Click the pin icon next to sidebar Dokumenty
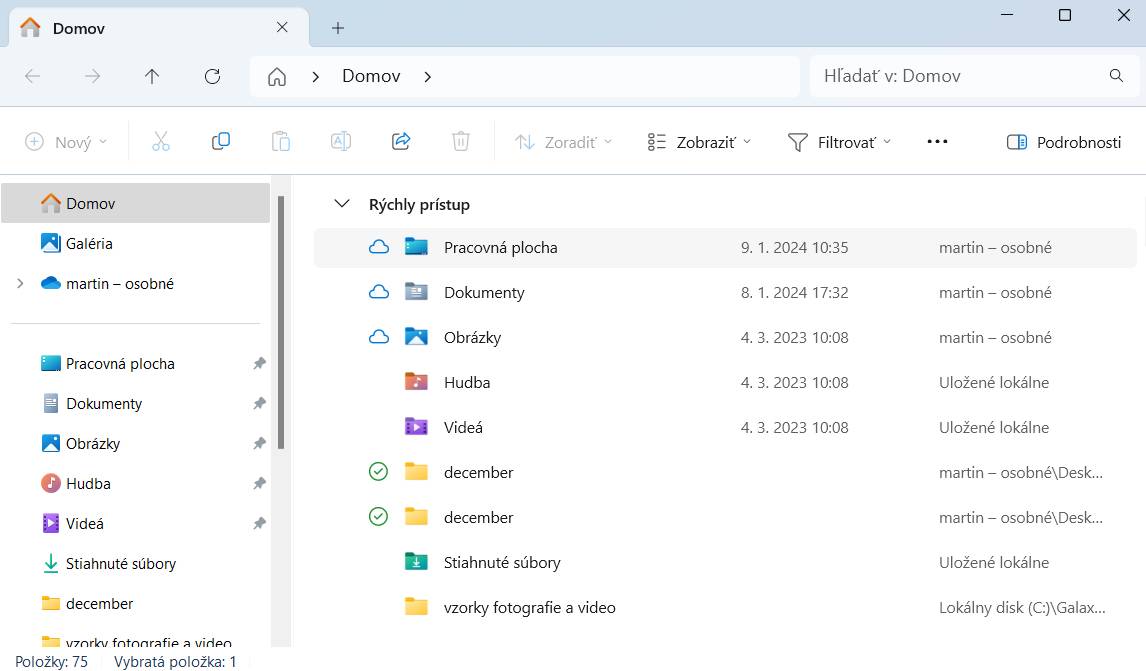 click(259, 403)
